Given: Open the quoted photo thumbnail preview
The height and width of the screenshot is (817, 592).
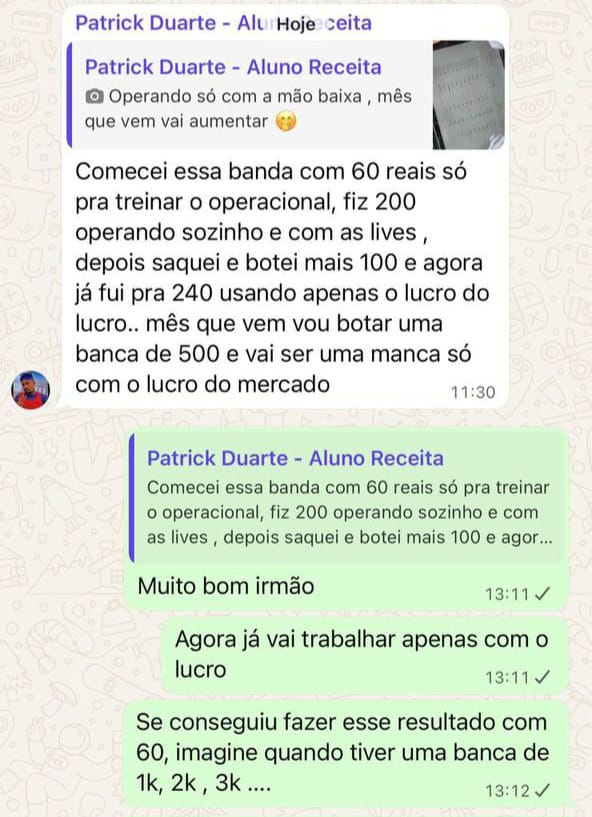Looking at the screenshot, I should click(468, 95).
